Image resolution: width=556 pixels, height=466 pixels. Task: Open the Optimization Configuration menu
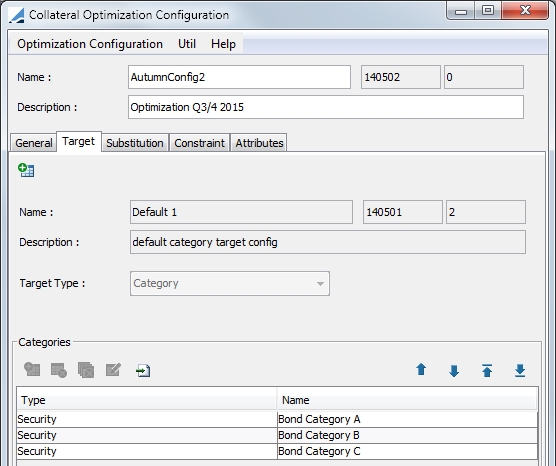tap(90, 44)
